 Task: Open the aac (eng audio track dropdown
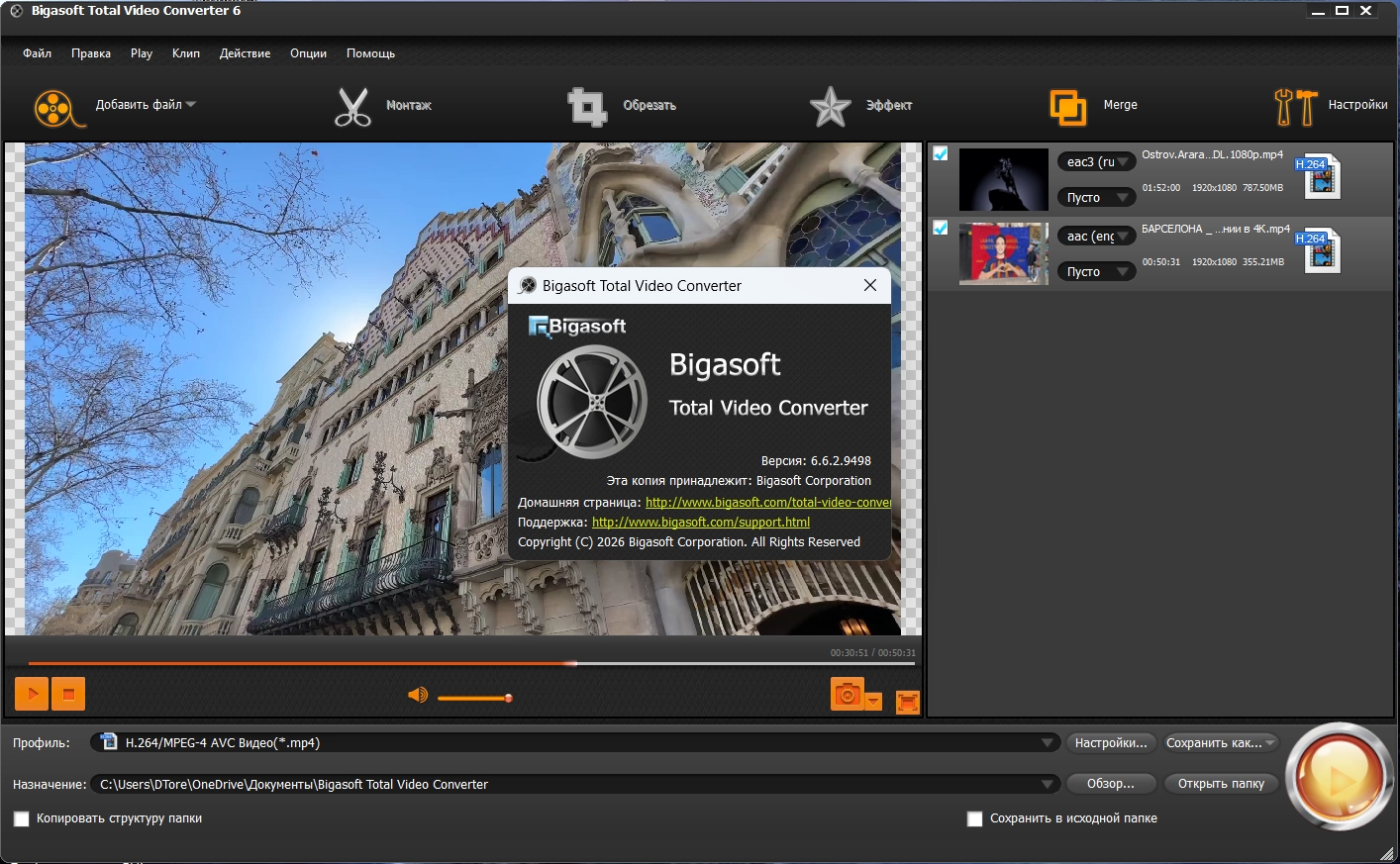1097,236
